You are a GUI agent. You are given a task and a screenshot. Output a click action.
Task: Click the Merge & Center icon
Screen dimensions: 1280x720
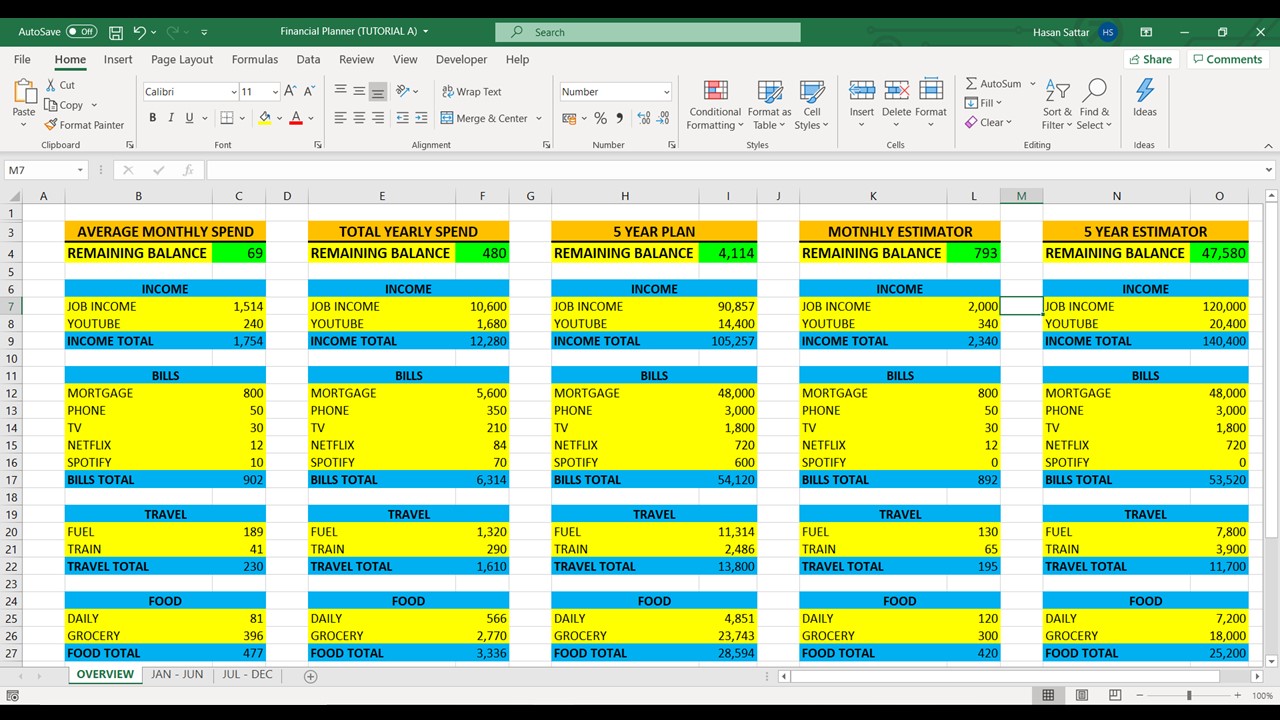click(447, 118)
